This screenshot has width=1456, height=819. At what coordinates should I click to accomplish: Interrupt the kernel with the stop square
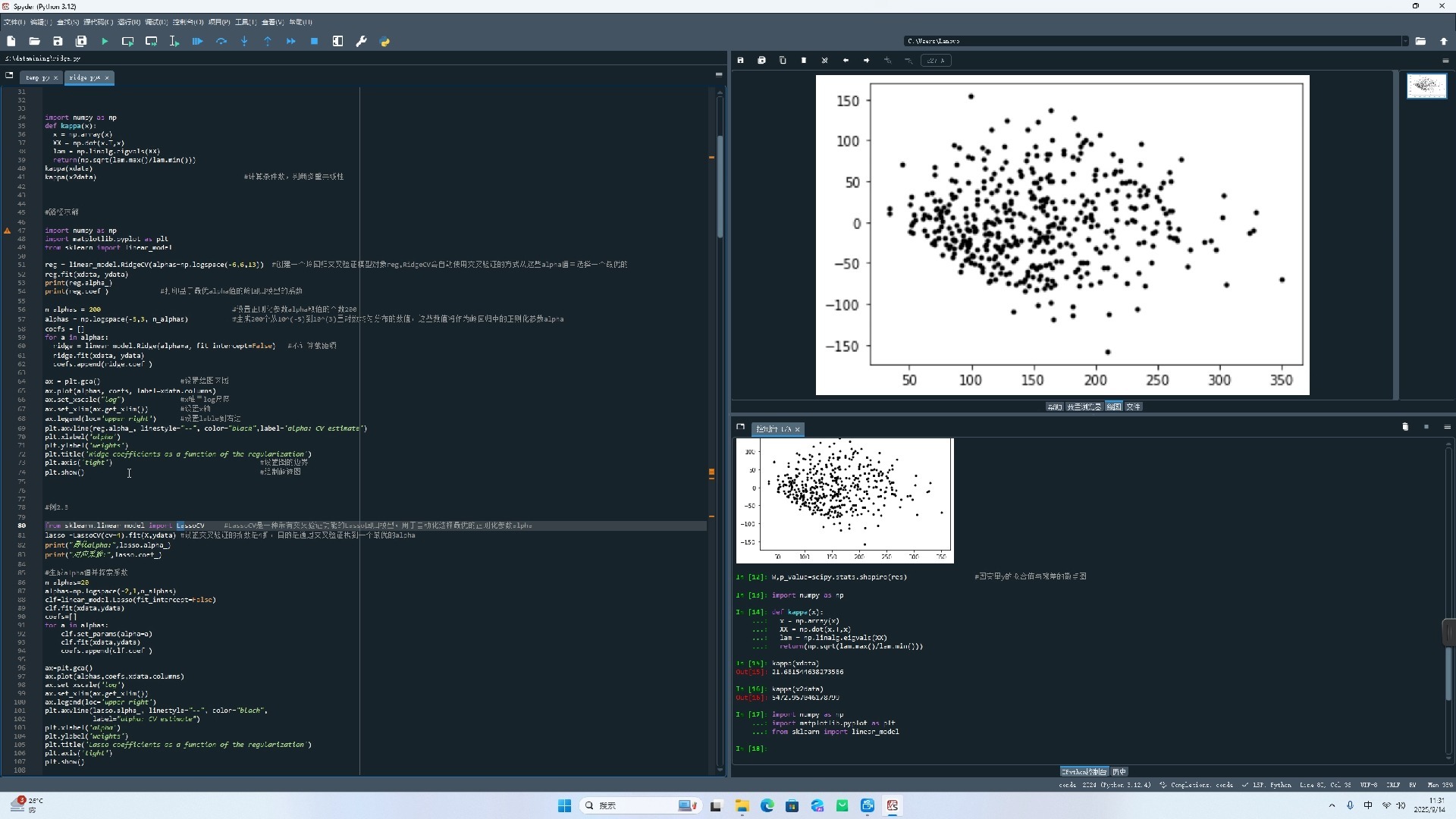point(1426,427)
